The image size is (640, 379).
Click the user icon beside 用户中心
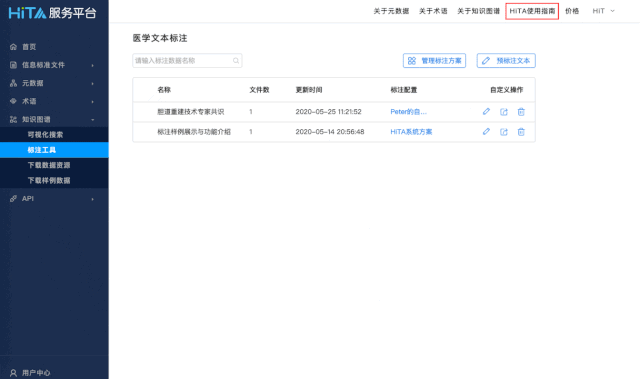[13, 373]
